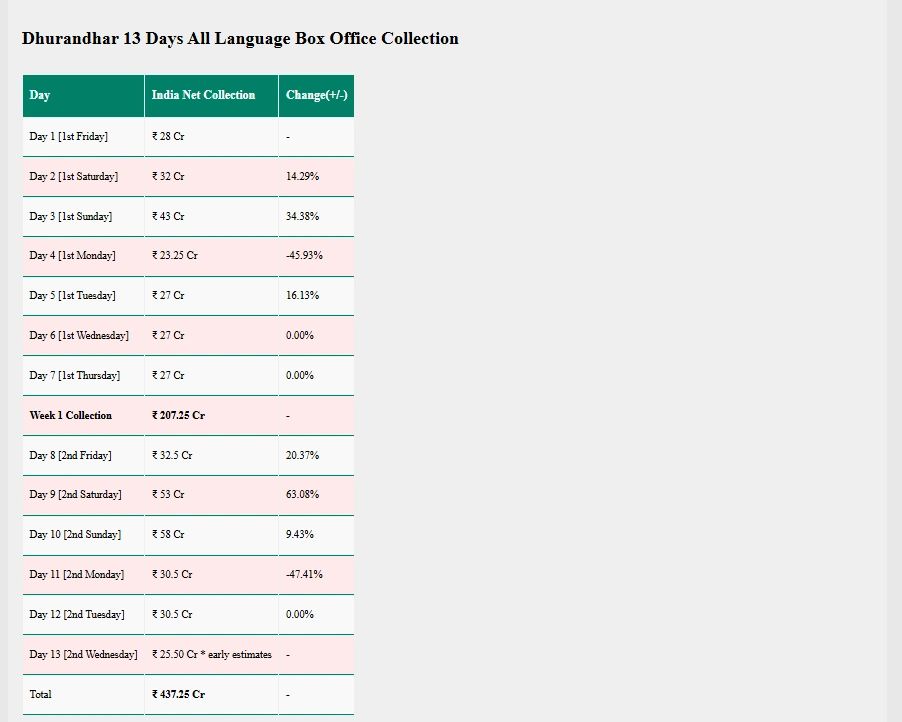902x722 pixels.
Task: Click the -47.41% change value
Action: click(x=304, y=575)
